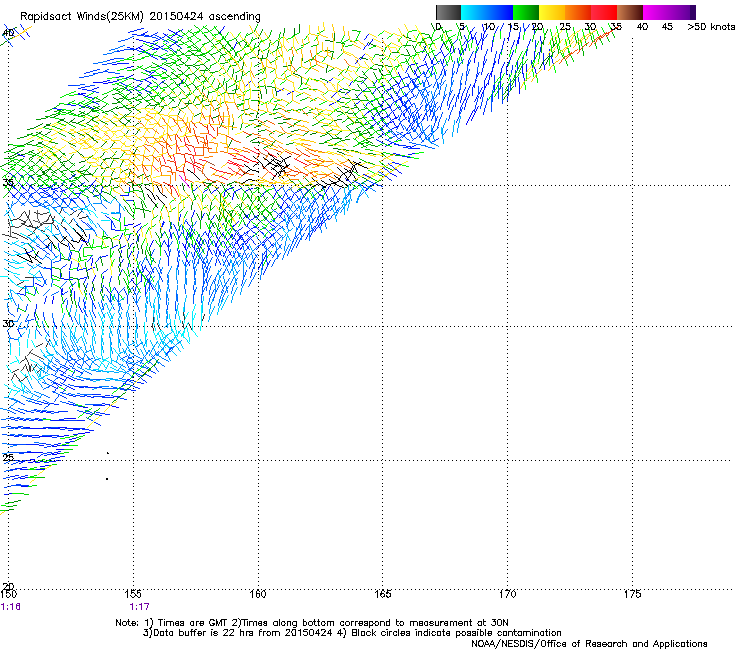This screenshot has width=740, height=650.
Task: Click the brown 35-40 knots legend segment
Action: pos(630,12)
